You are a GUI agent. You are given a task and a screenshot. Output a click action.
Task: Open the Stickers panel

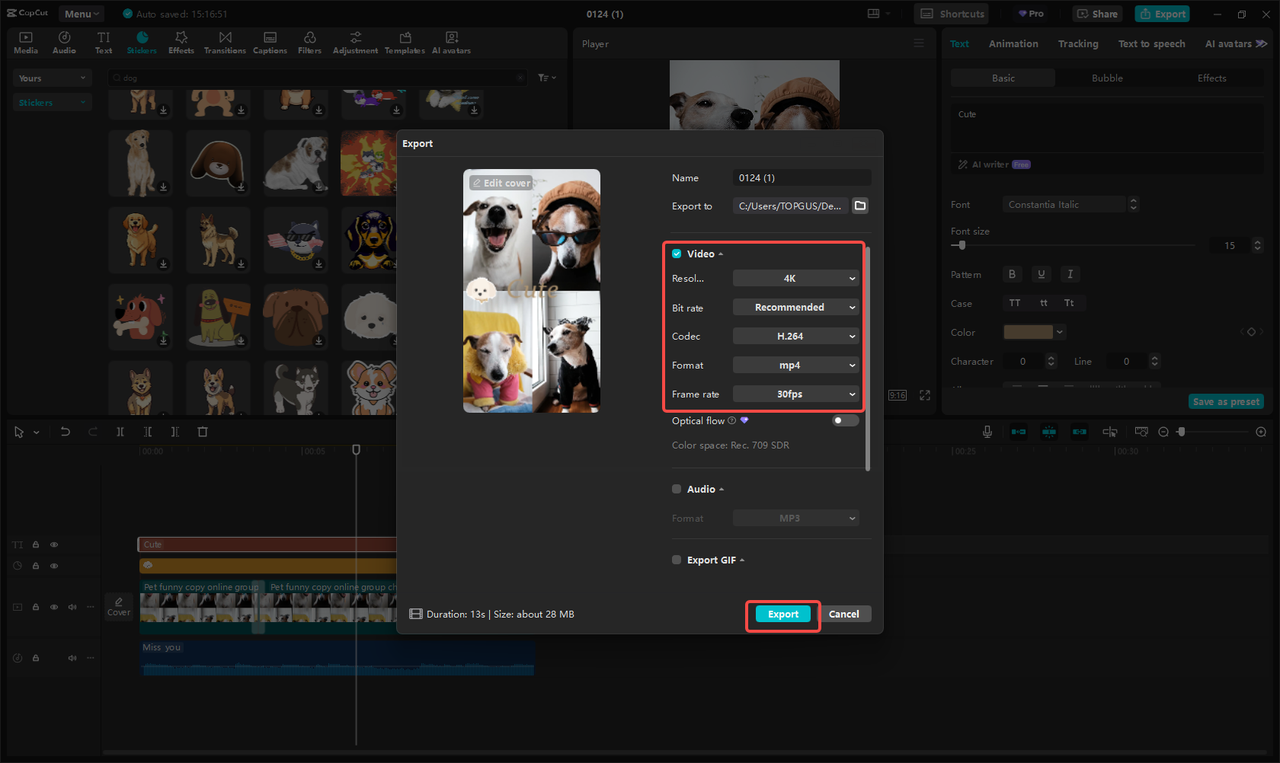click(x=142, y=41)
